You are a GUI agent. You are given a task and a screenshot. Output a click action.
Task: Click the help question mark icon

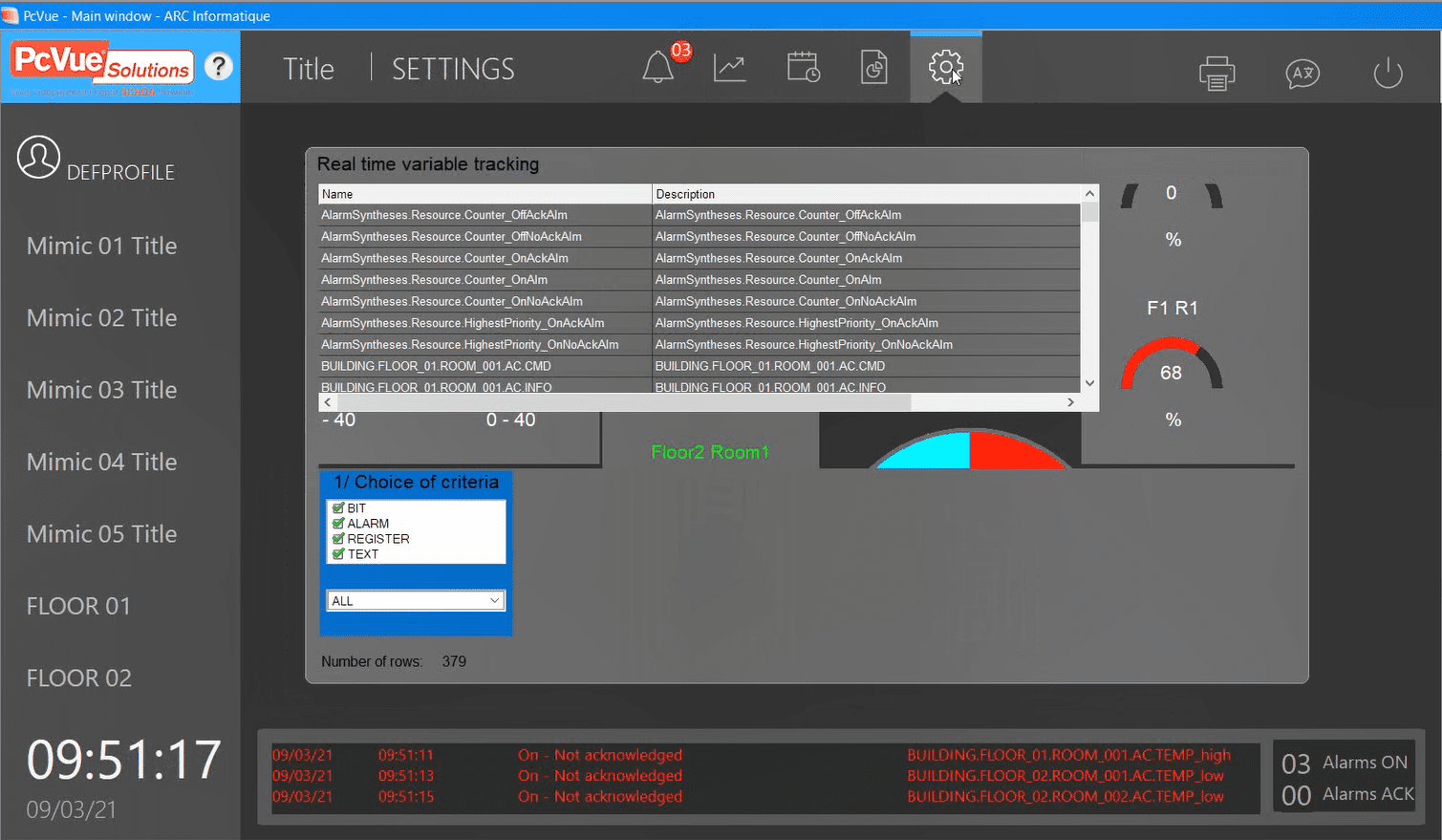[x=219, y=67]
